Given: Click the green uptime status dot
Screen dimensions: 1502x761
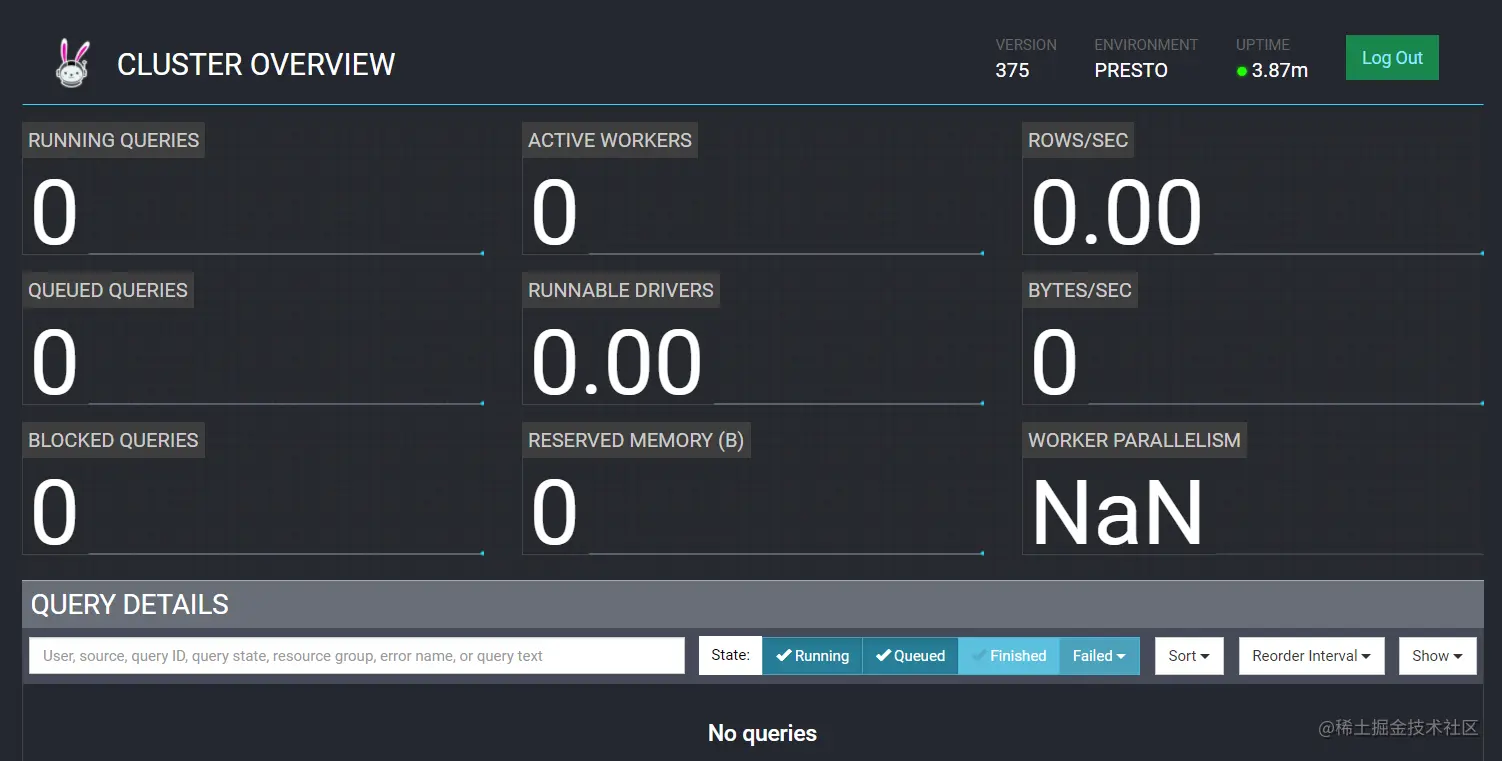Looking at the screenshot, I should (x=1242, y=71).
